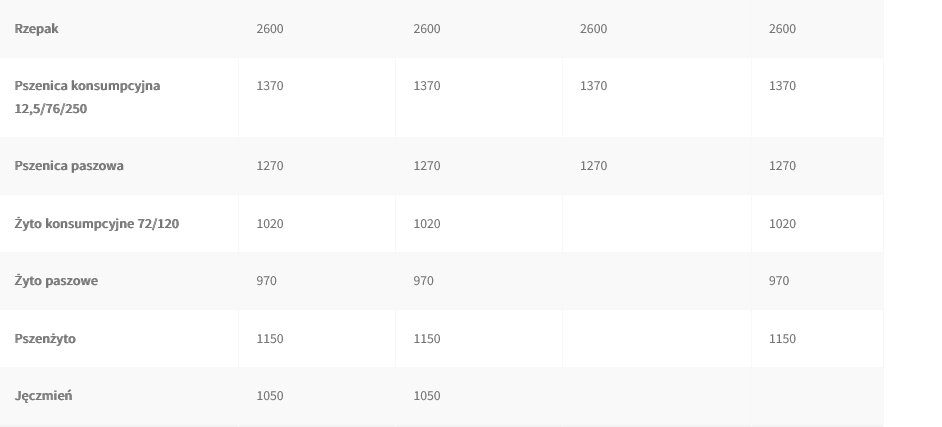Click the Pszenica paszowa row label

coord(69,166)
